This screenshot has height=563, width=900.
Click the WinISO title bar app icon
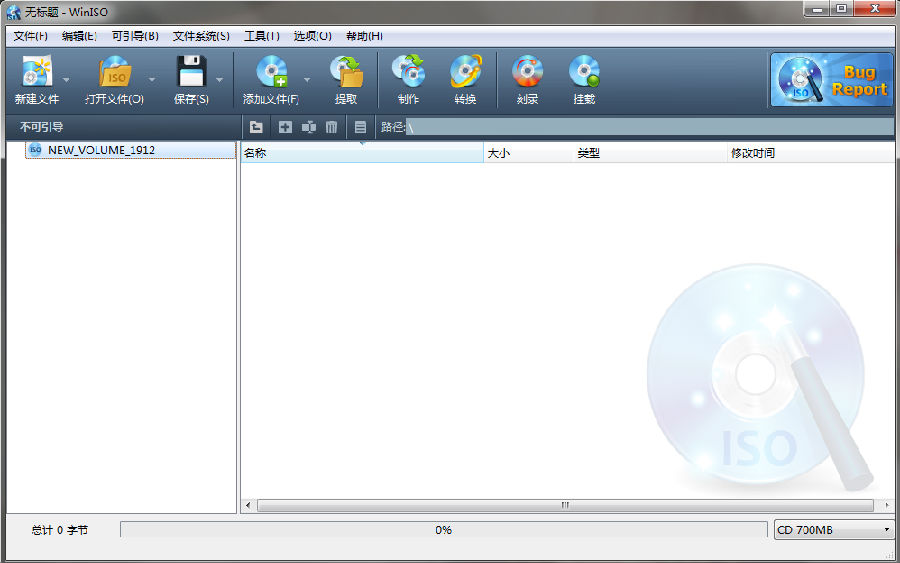point(14,12)
